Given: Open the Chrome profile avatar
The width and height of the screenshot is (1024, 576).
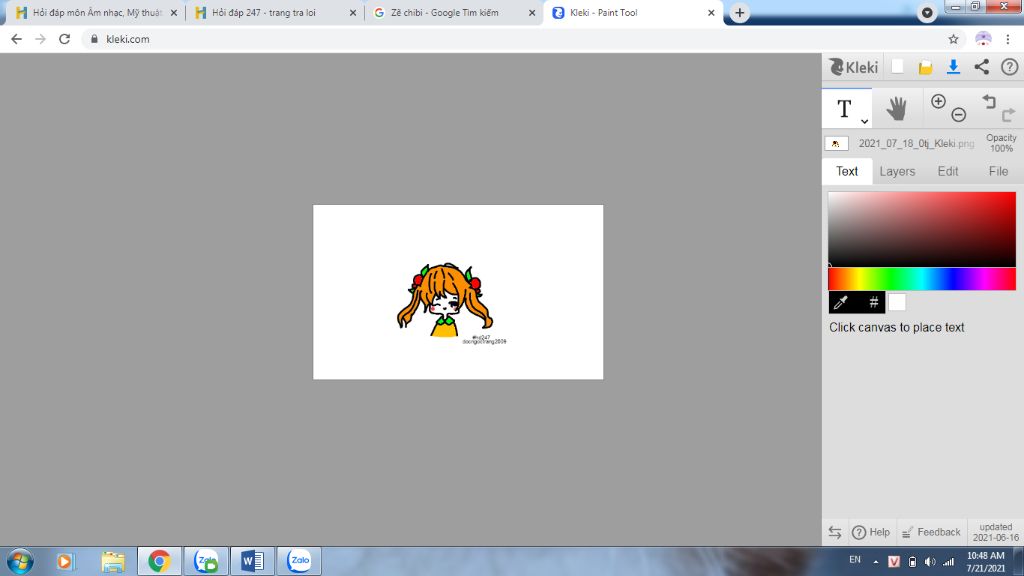Looking at the screenshot, I should click(983, 39).
